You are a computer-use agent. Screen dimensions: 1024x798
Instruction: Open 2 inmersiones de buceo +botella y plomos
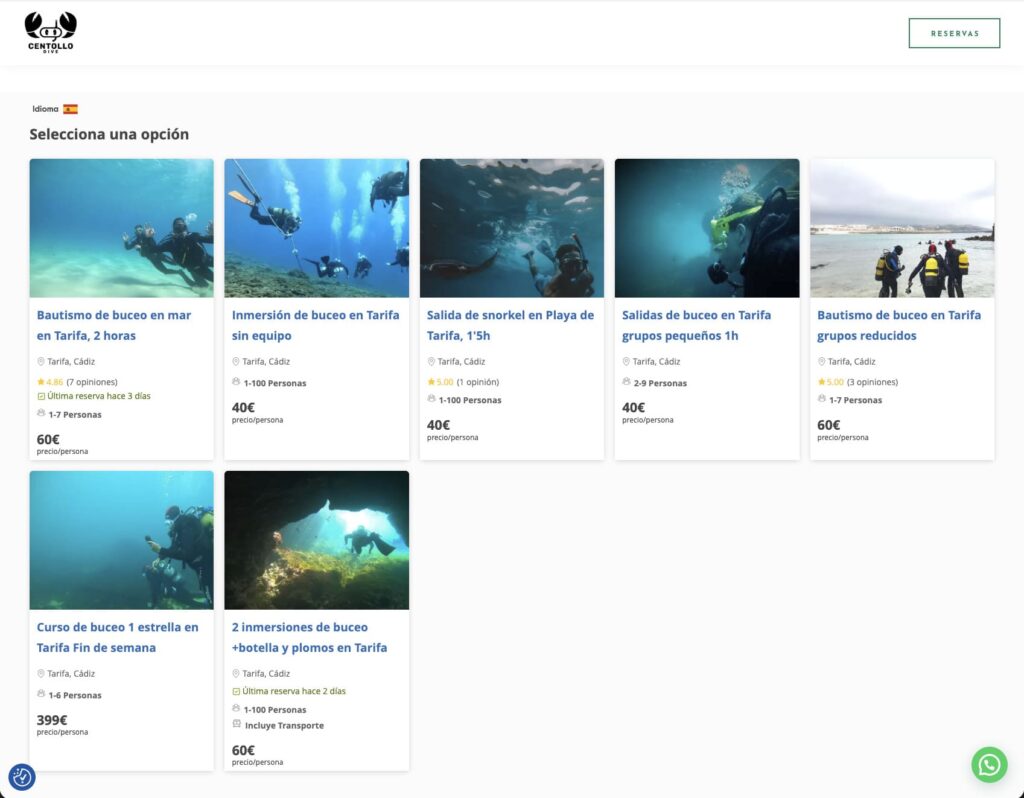click(x=310, y=637)
